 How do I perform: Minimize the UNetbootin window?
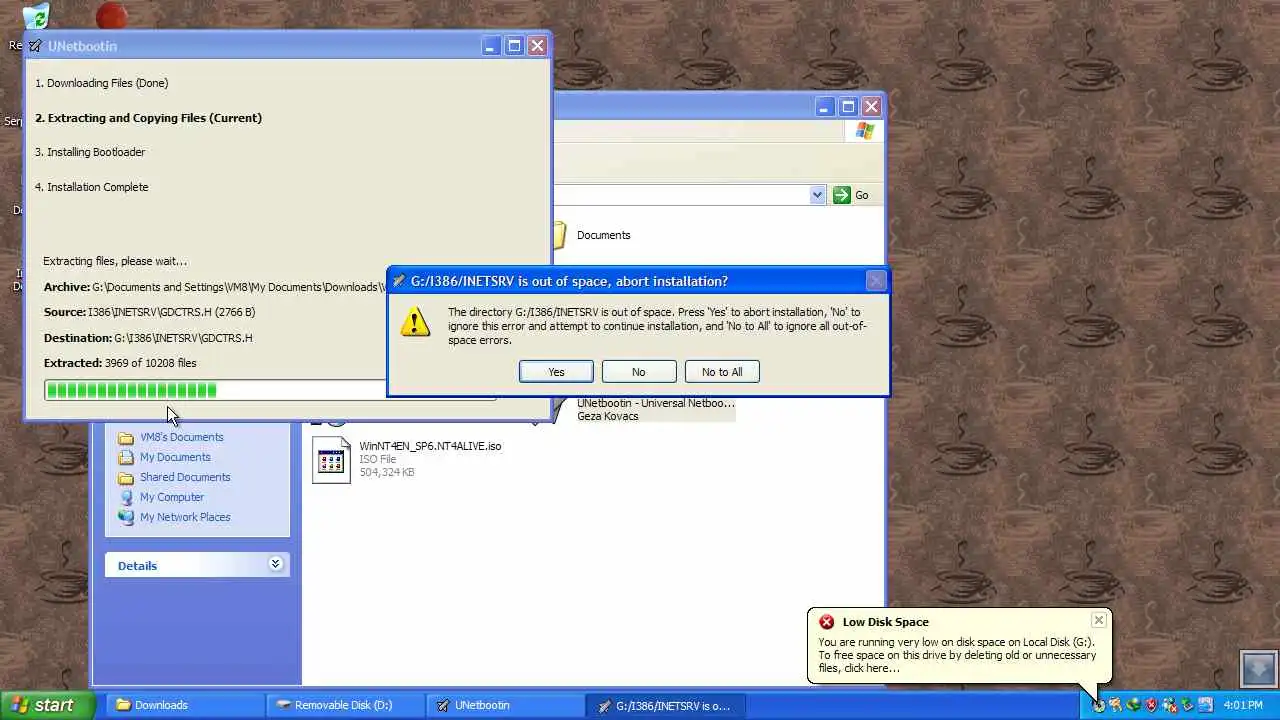click(490, 46)
